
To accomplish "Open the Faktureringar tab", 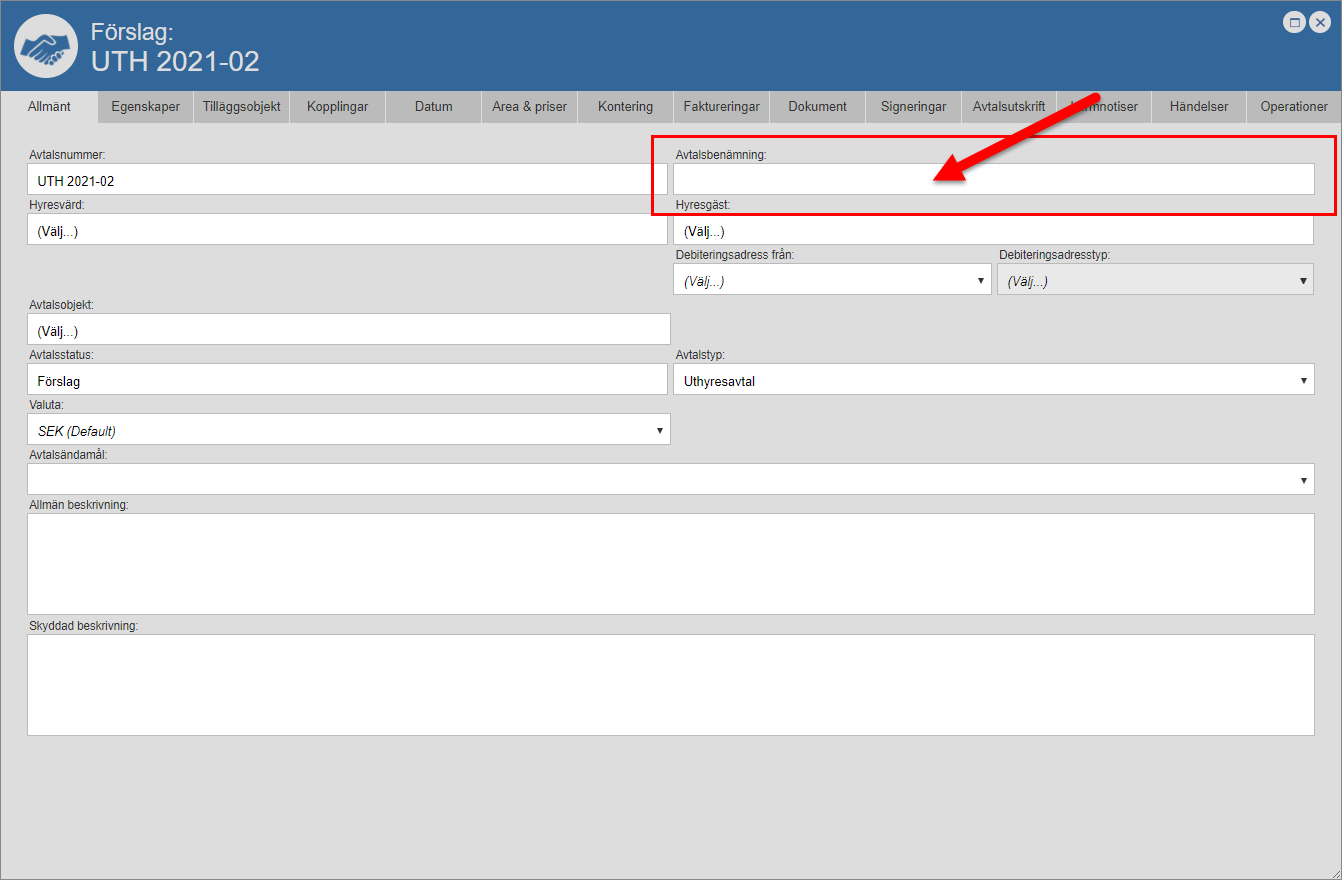I will (721, 107).
